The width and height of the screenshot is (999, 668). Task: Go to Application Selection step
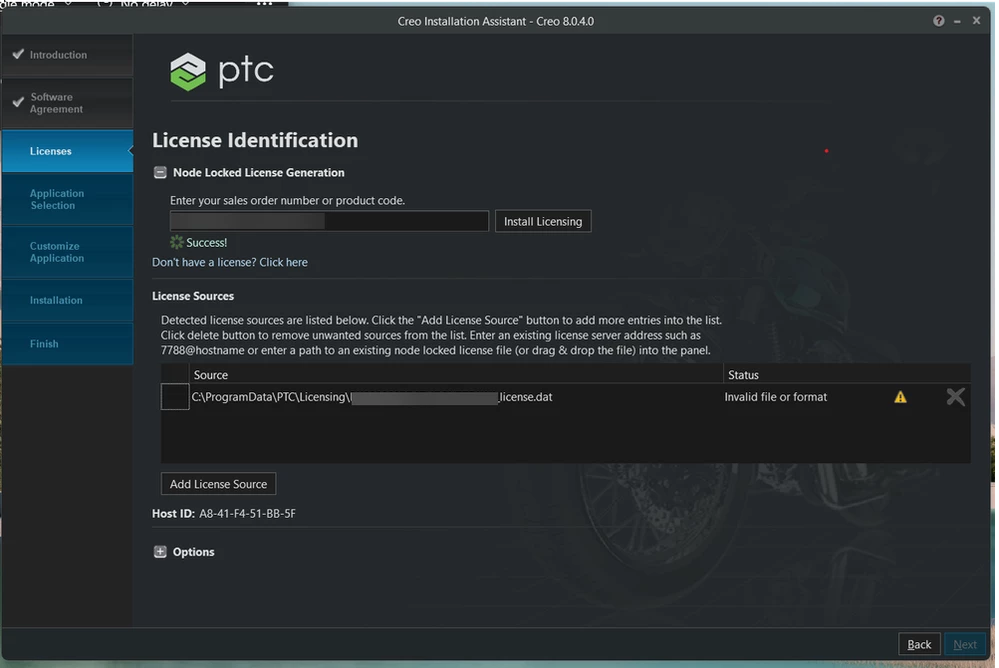(68, 199)
